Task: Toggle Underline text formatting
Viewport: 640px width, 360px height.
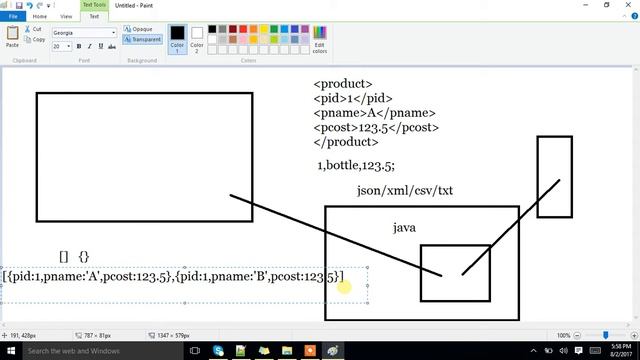Action: point(100,47)
